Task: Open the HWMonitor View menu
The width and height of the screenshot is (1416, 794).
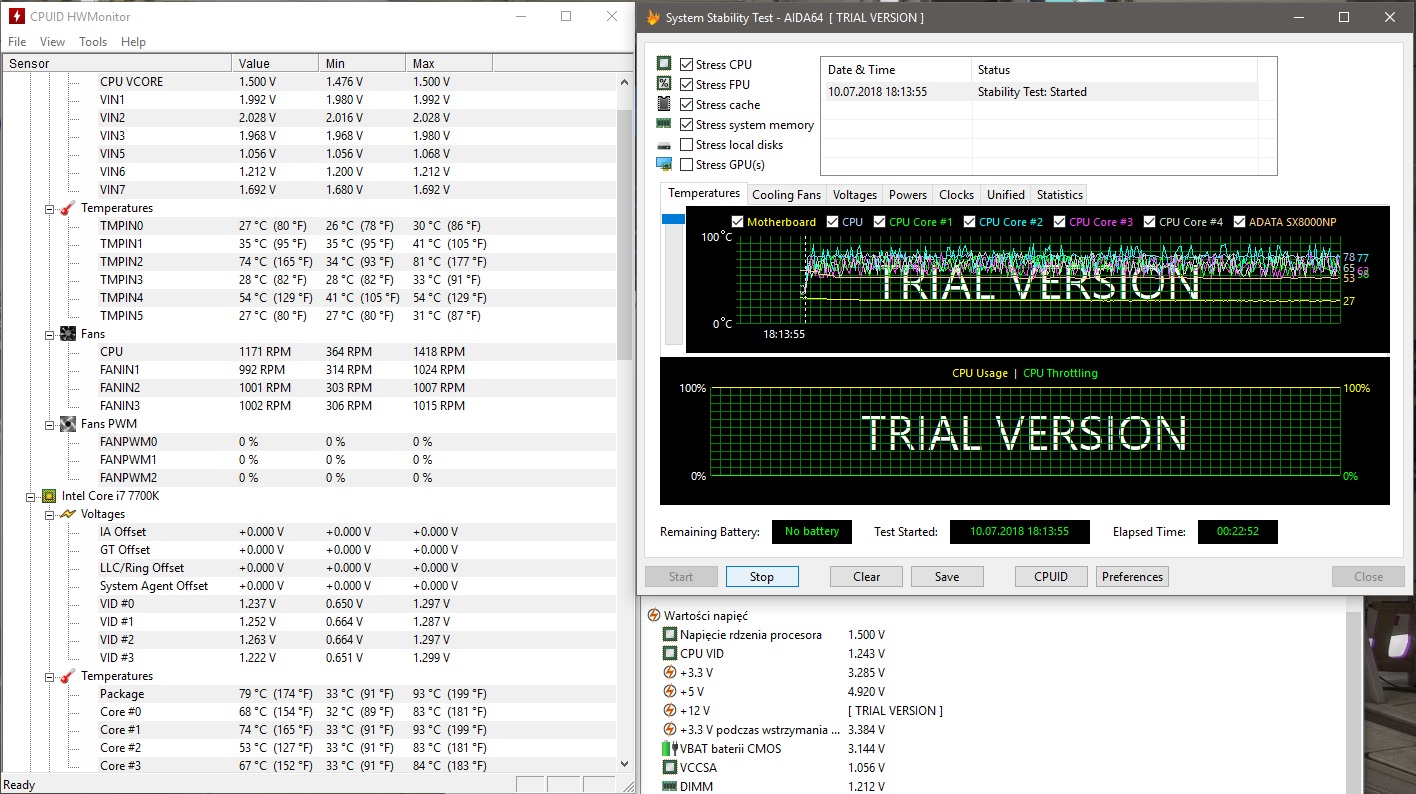Action: tap(52, 42)
